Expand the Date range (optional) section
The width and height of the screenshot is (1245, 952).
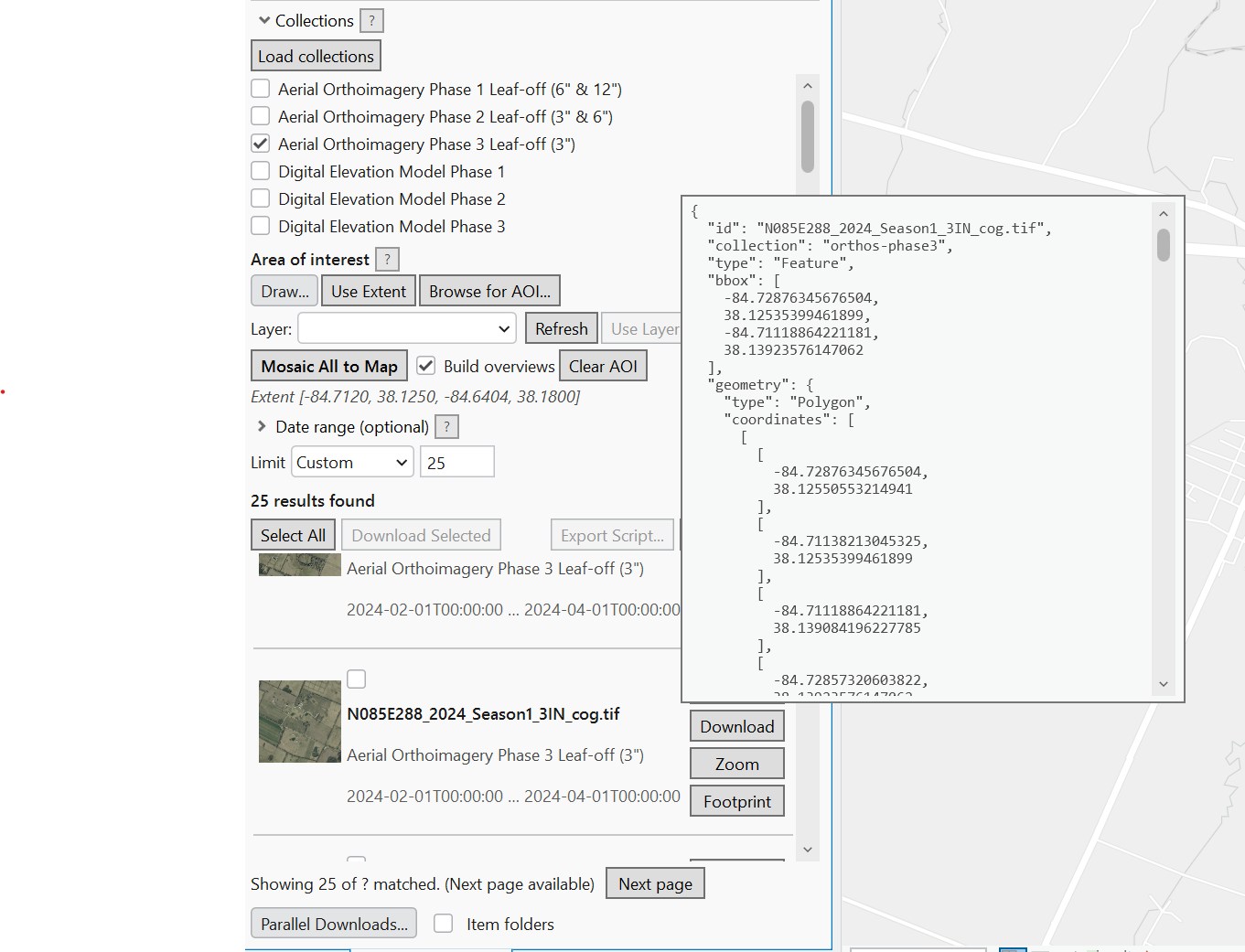click(x=262, y=426)
